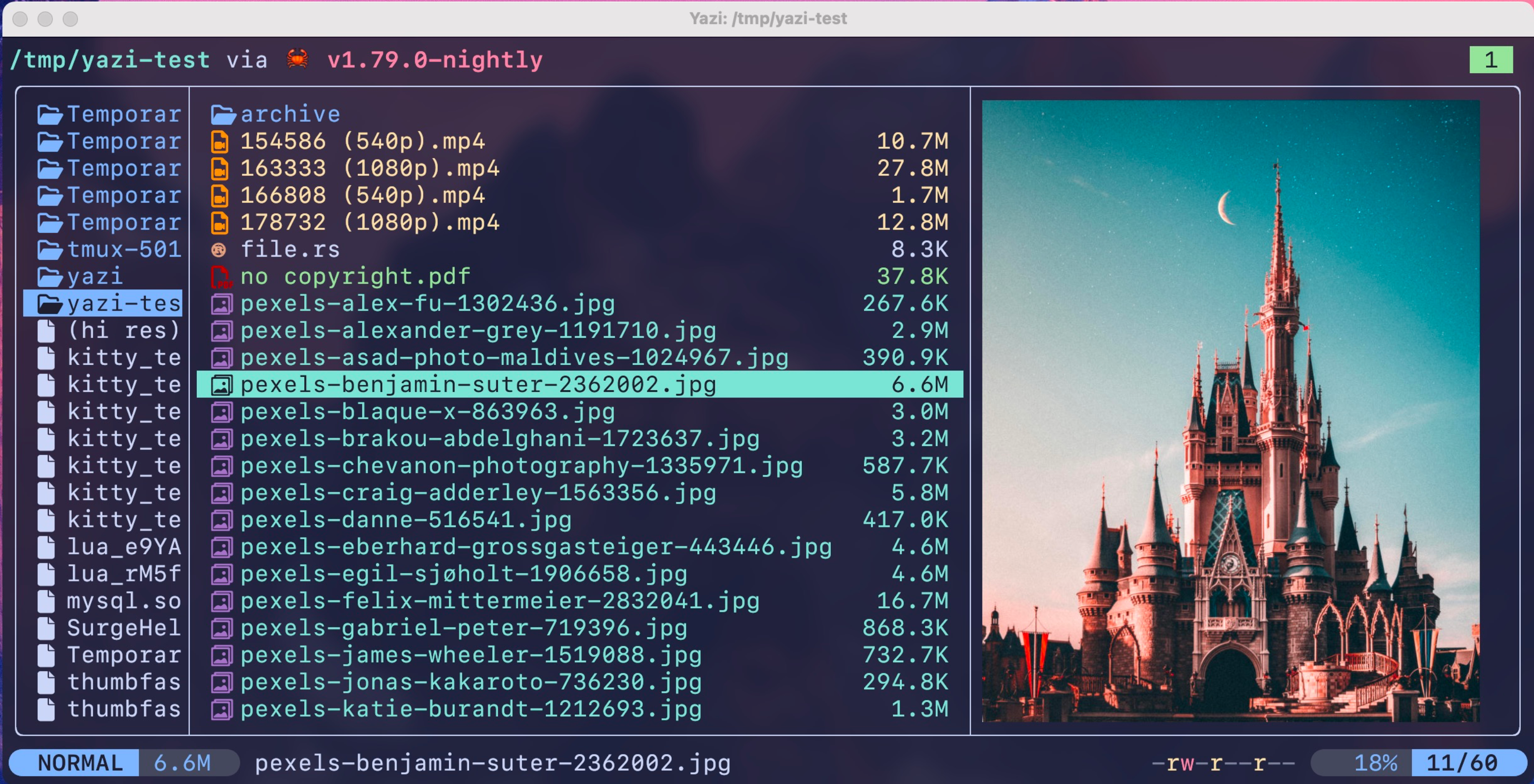Select the highlighted yazi-tes folder entry
1534x784 pixels.
[x=103, y=304]
